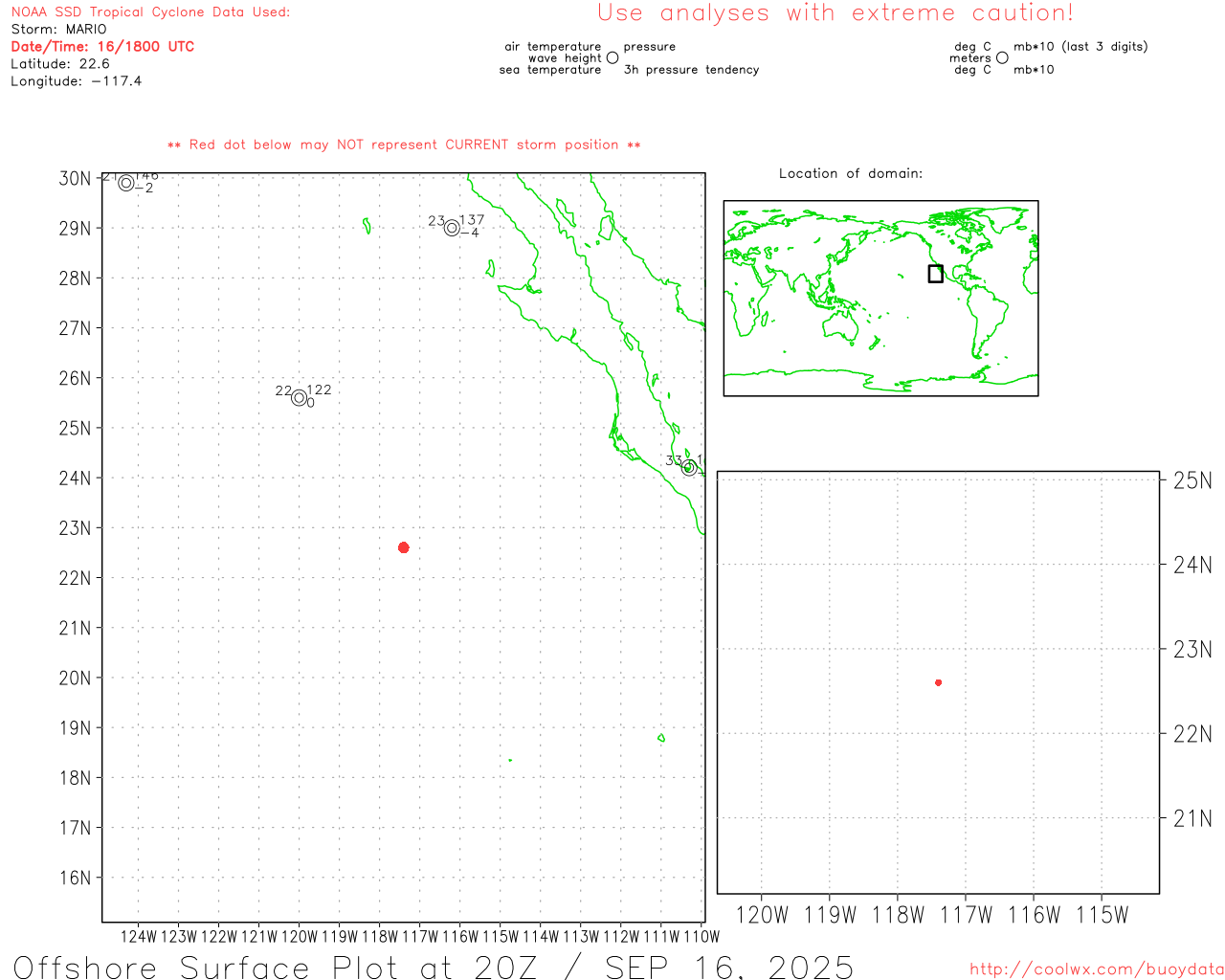Click 'mb*10 (last 3 digits)' legend text
Image resolution: width=1225 pixels, height=980 pixels.
(x=1080, y=47)
